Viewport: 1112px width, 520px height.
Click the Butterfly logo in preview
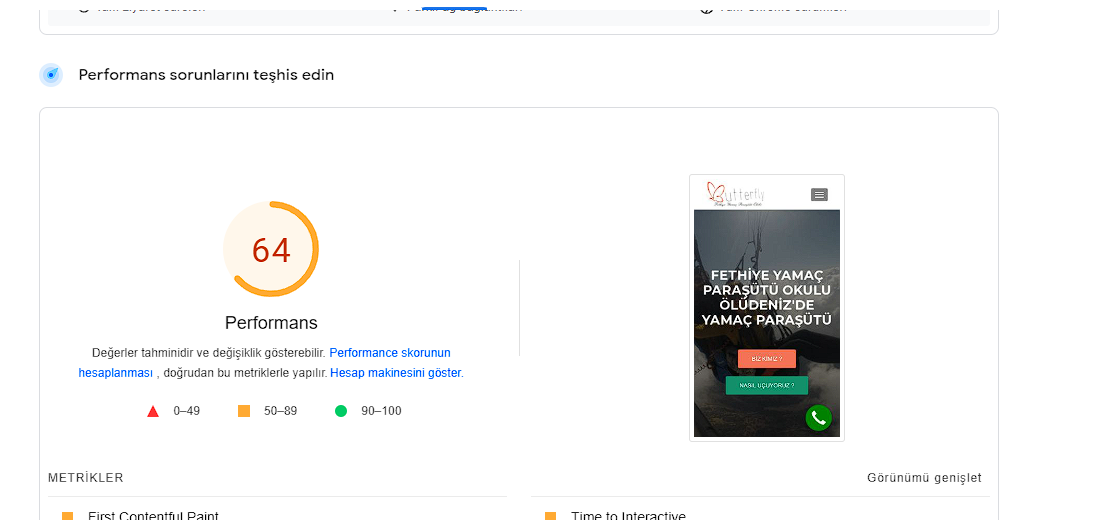(735, 194)
